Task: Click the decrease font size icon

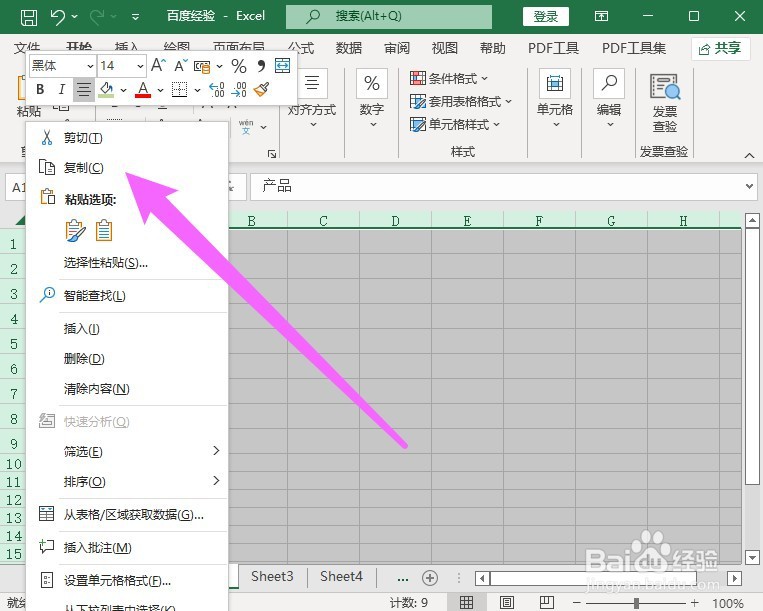Action: (x=181, y=65)
